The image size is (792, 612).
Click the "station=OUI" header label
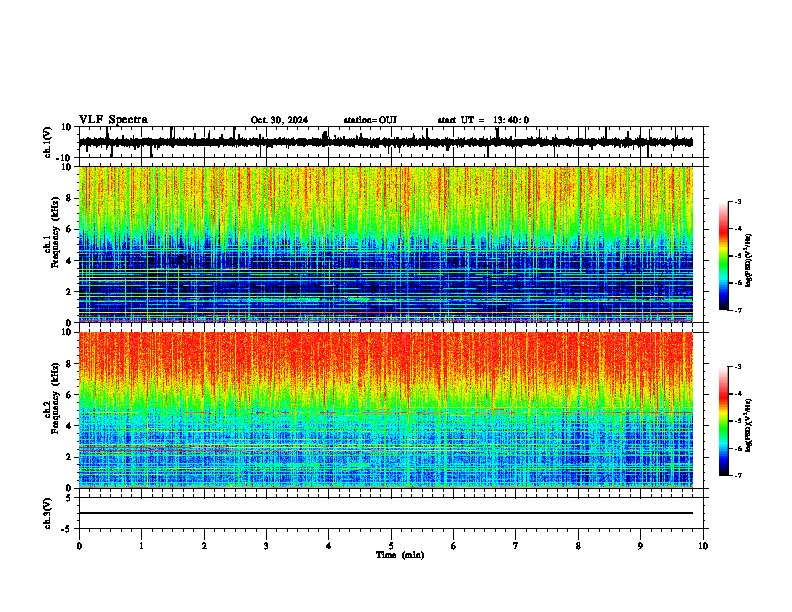coord(370,120)
